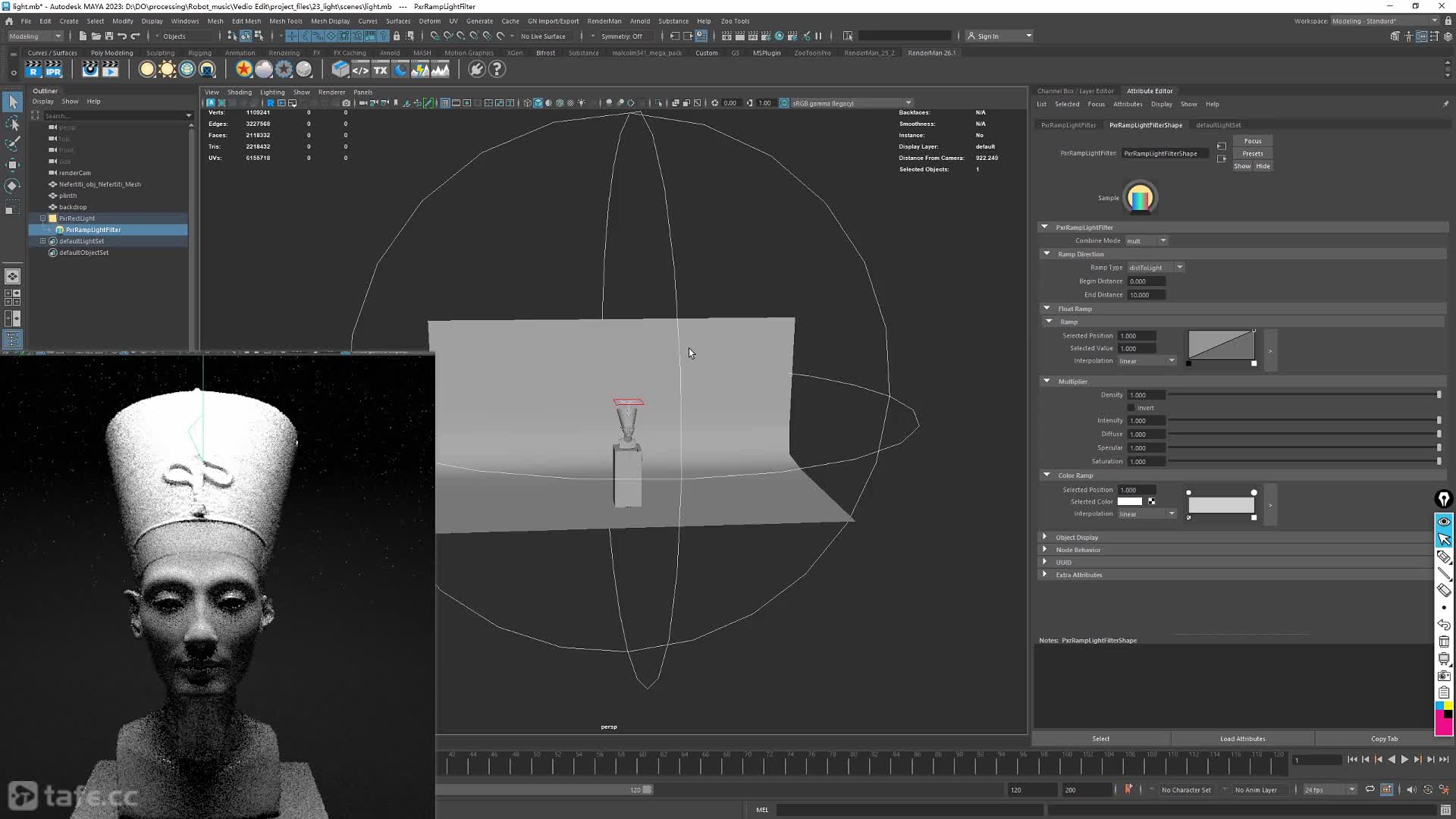Create PxrSphereLight using round light shelf icon
The width and height of the screenshot is (1456, 819).
pos(147,70)
